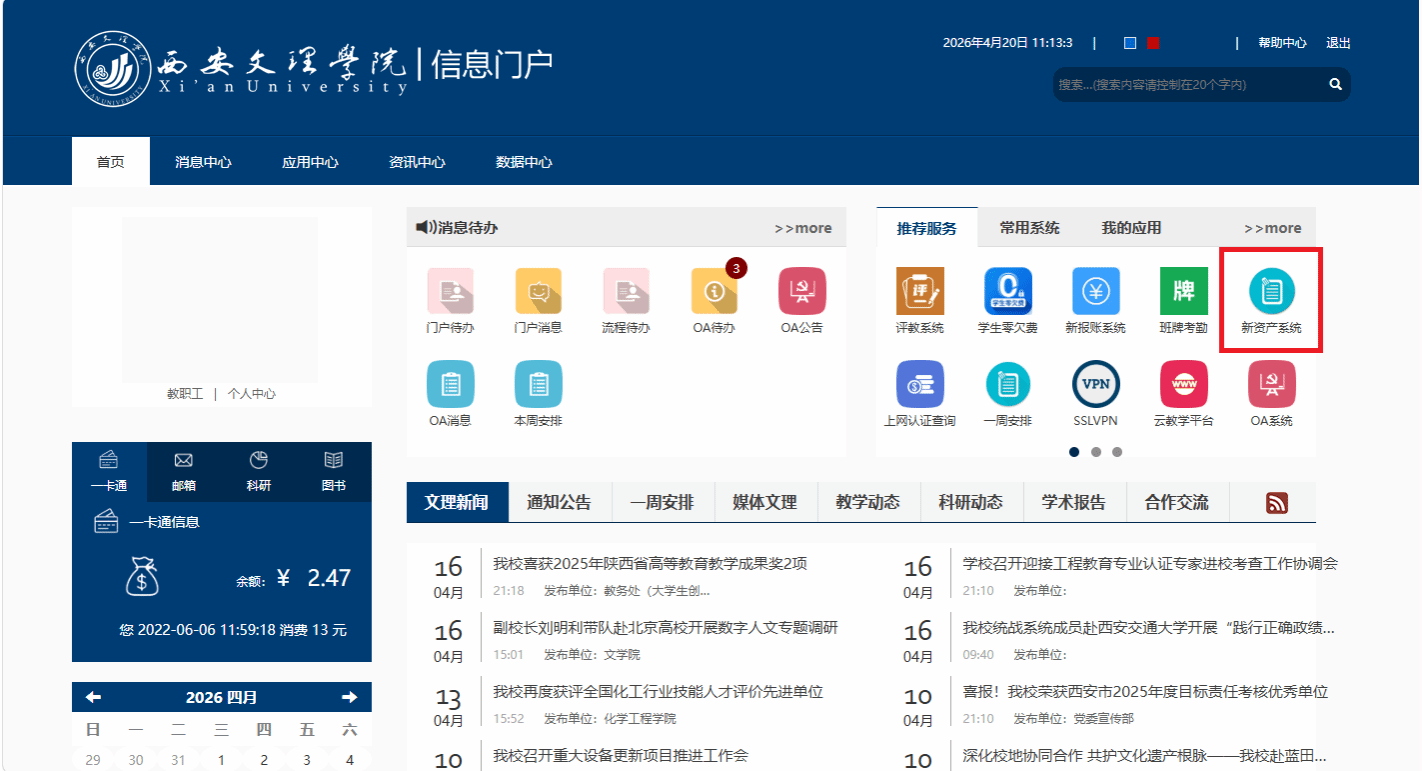Go to the second carousel page dot
The image size is (1422, 771).
[x=1096, y=452]
